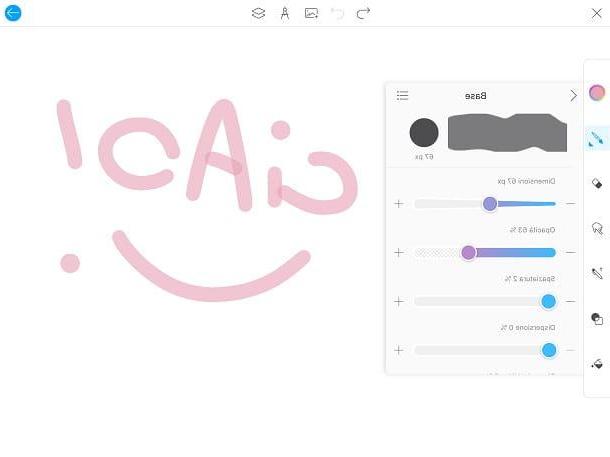This screenshot has width=610, height=457.
Task: Click the blue back arrow button
Action: coord(13,13)
